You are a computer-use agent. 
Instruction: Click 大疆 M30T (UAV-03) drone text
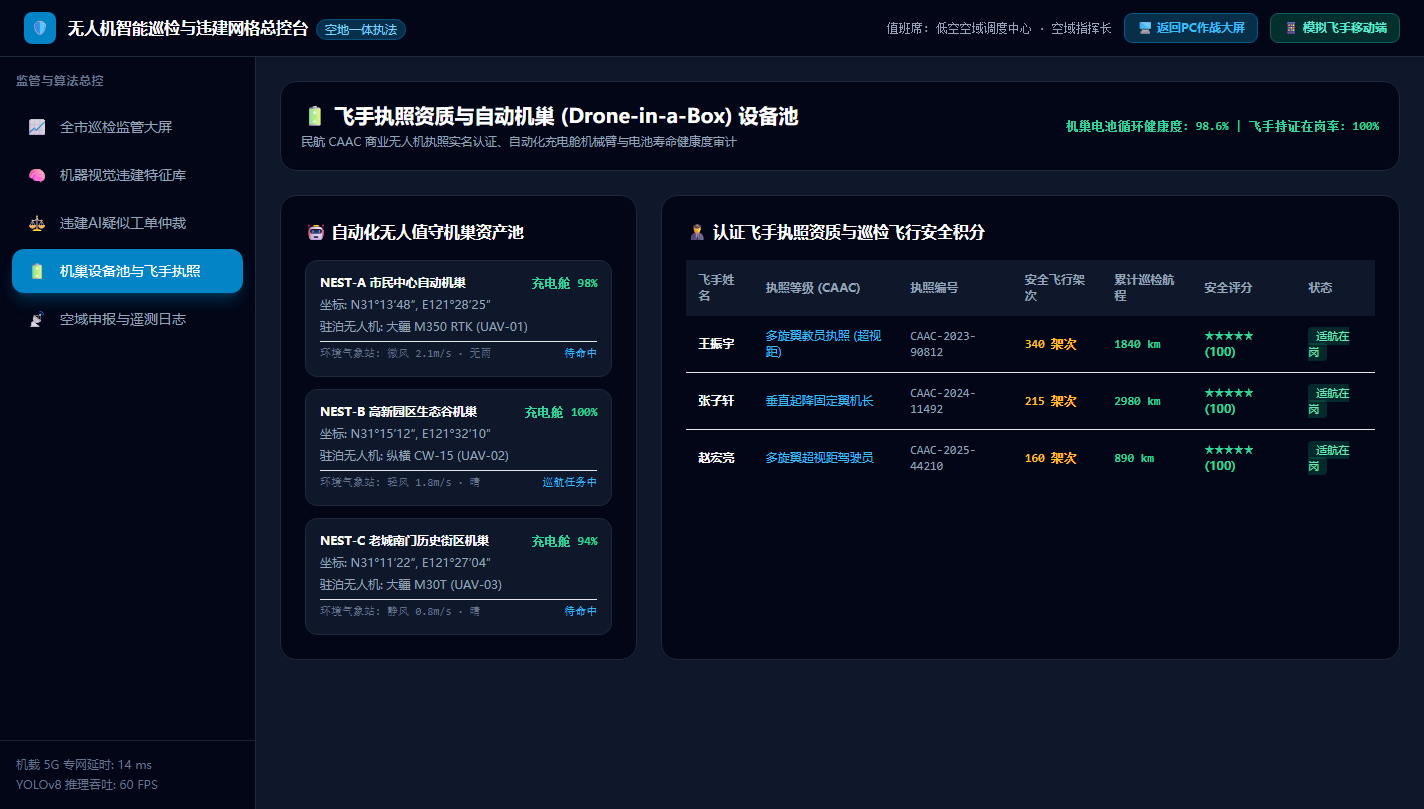point(444,585)
